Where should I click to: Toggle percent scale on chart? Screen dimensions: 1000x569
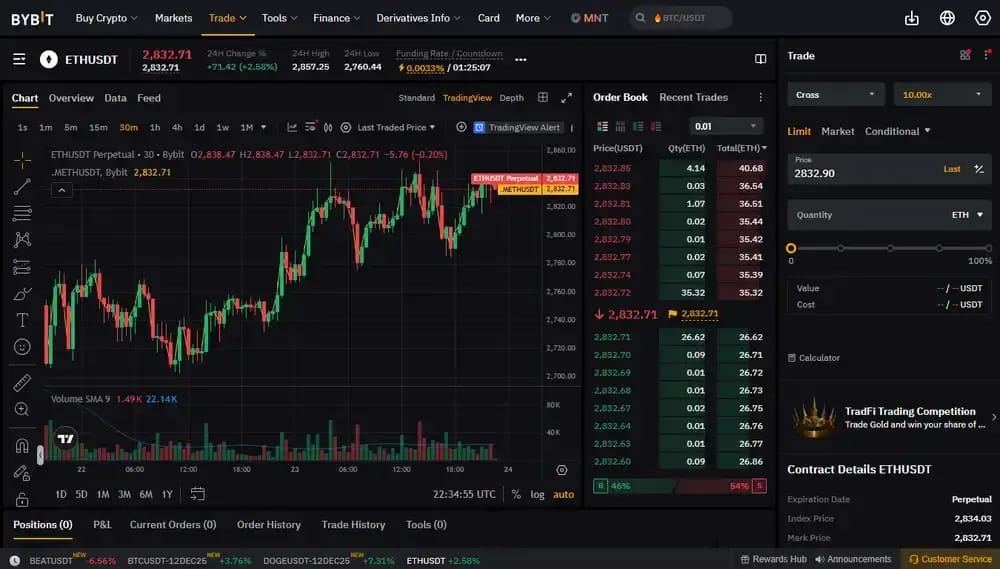coord(516,494)
